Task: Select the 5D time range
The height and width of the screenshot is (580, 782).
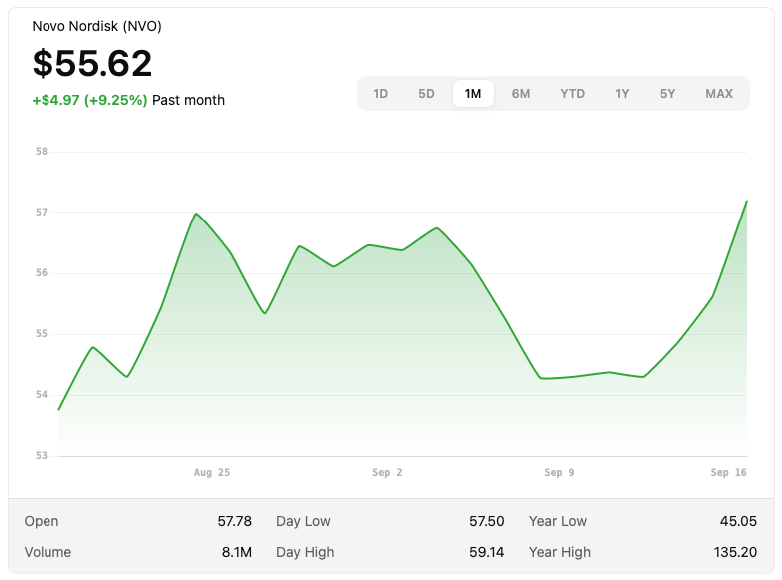Action: pyautogui.click(x=426, y=94)
